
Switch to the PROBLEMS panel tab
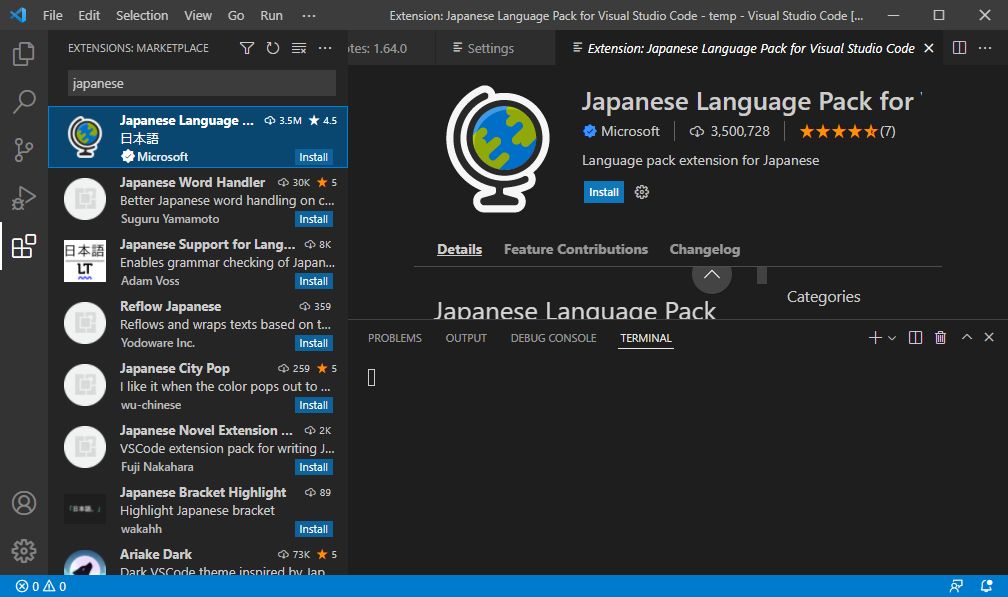[395, 338]
